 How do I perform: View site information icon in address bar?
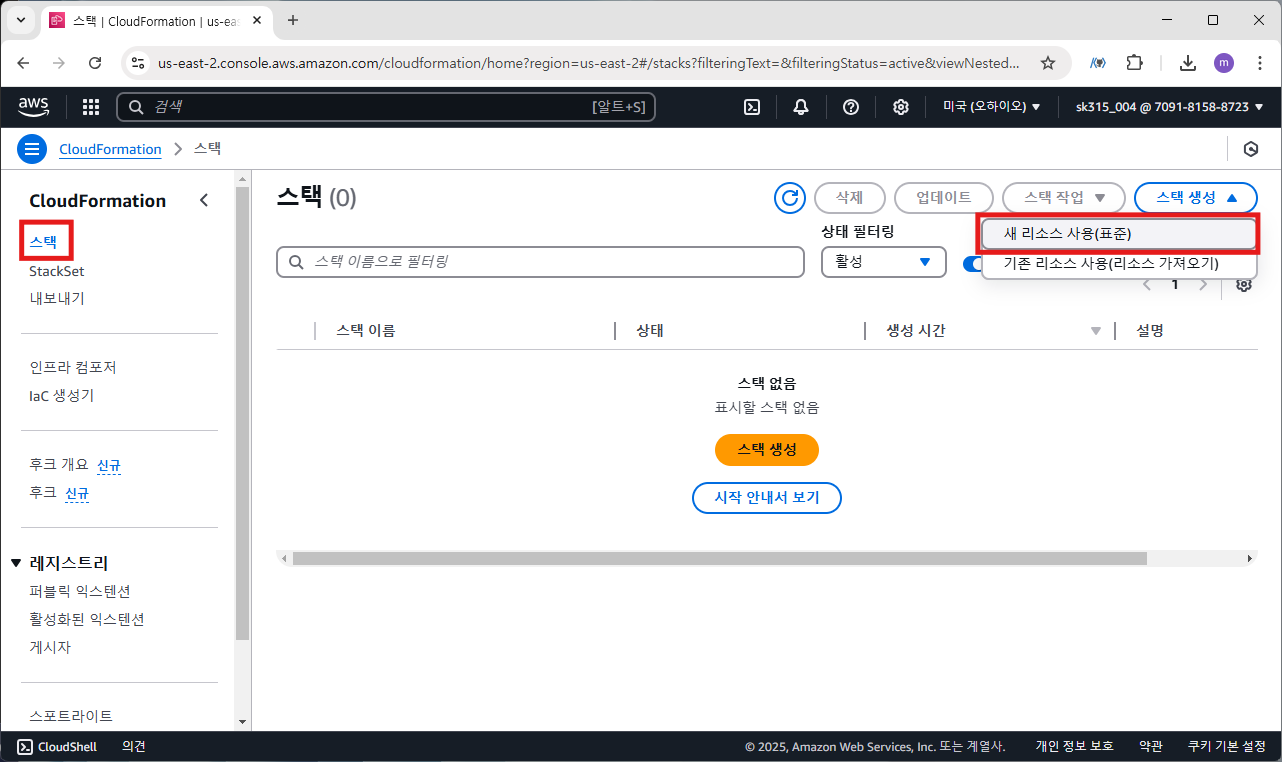pyautogui.click(x=138, y=63)
